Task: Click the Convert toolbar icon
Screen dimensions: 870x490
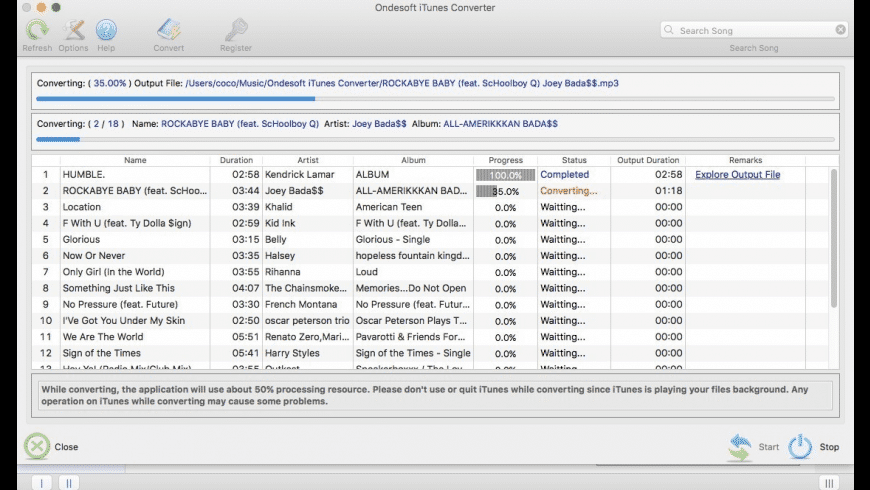Action: pyautogui.click(x=169, y=30)
